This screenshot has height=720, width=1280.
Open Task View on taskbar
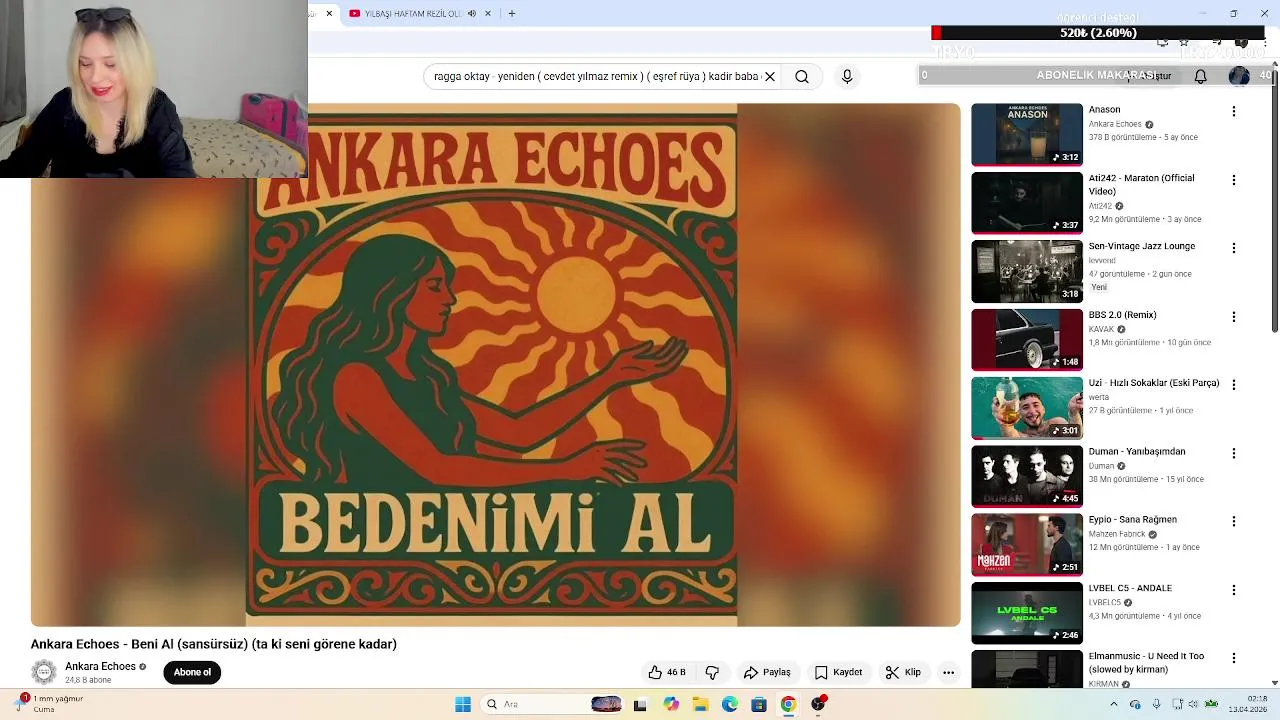click(640, 704)
